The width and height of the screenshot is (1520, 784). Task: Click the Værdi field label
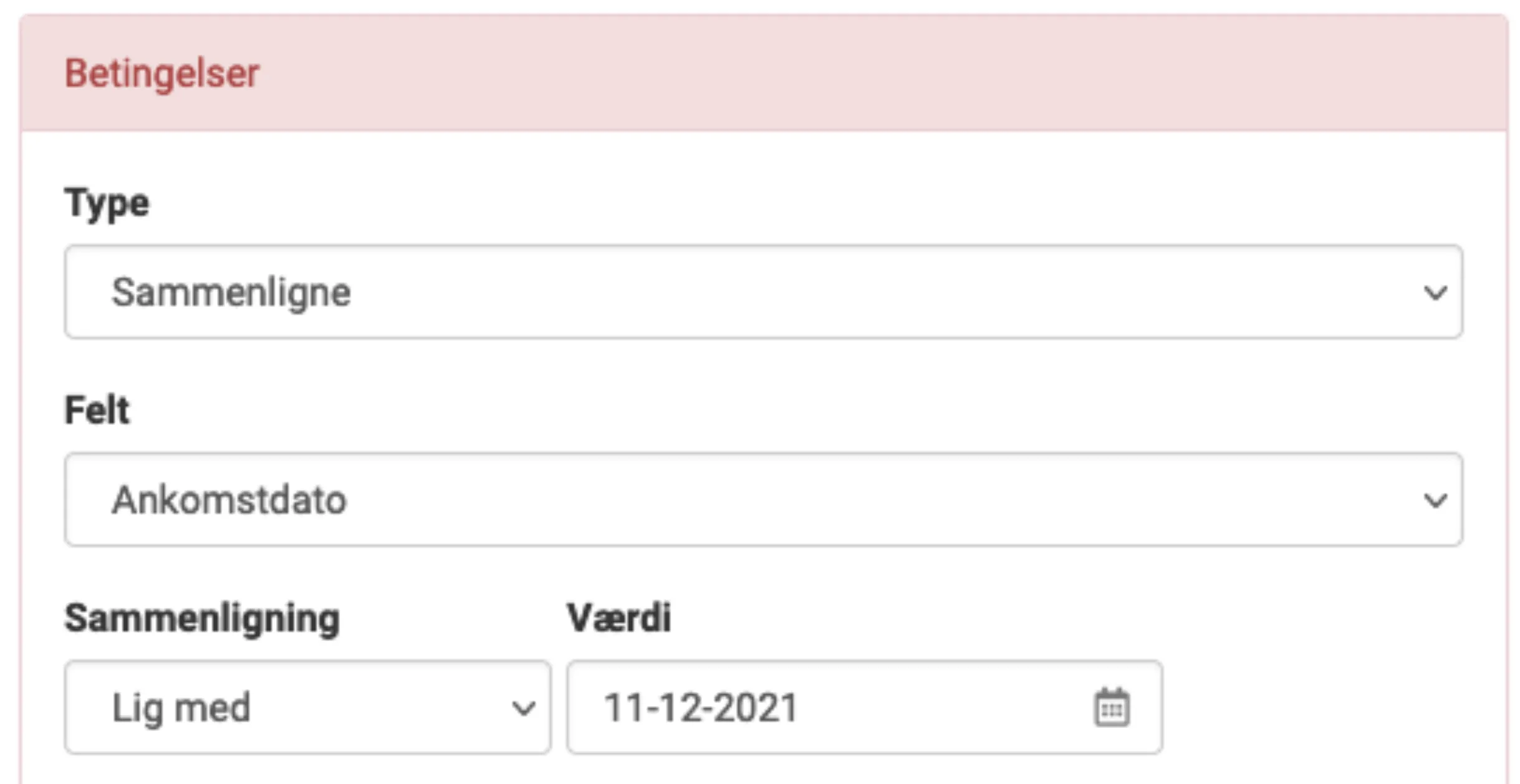click(x=618, y=618)
